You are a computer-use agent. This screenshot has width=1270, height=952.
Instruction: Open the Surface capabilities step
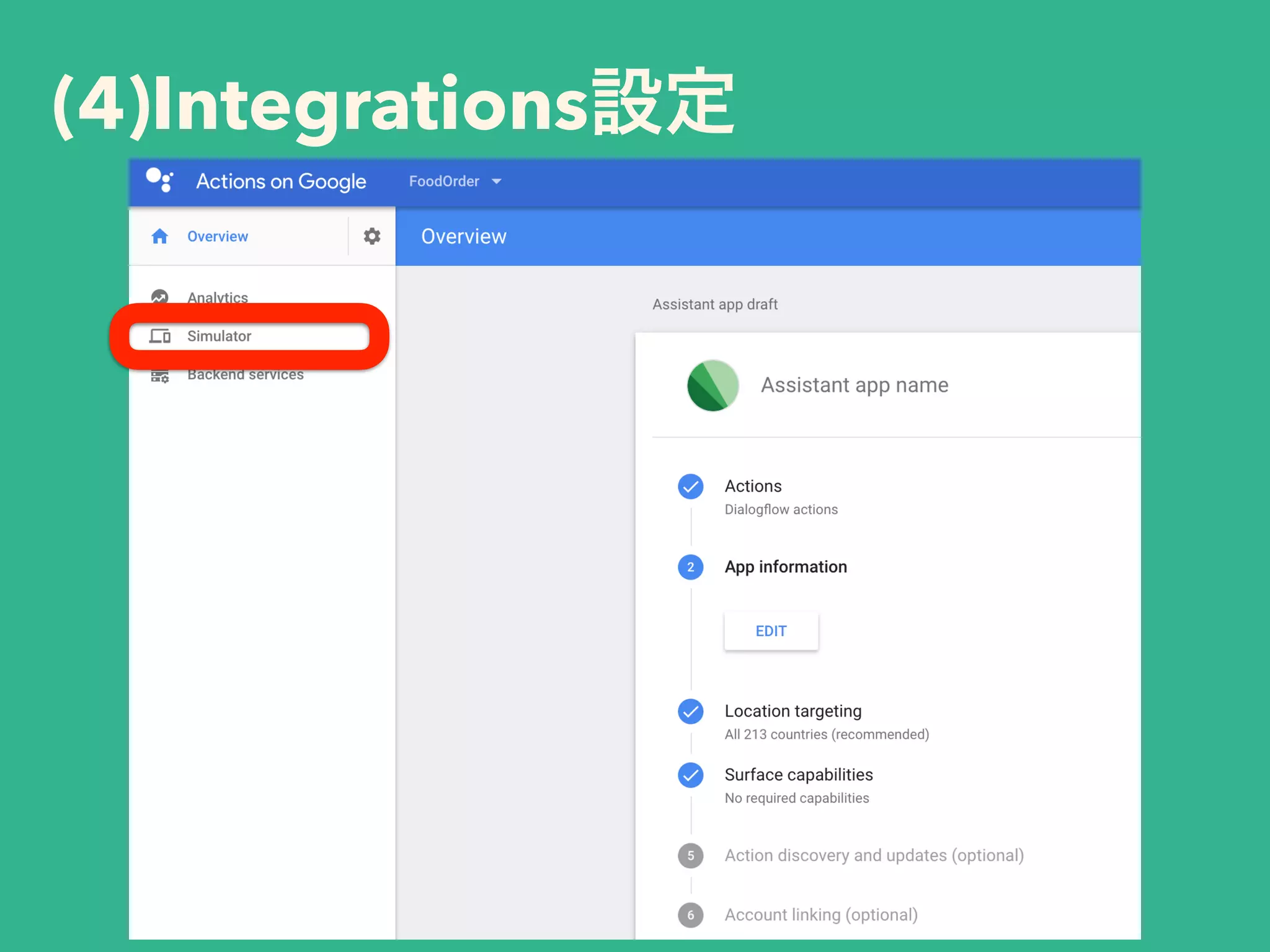point(799,775)
